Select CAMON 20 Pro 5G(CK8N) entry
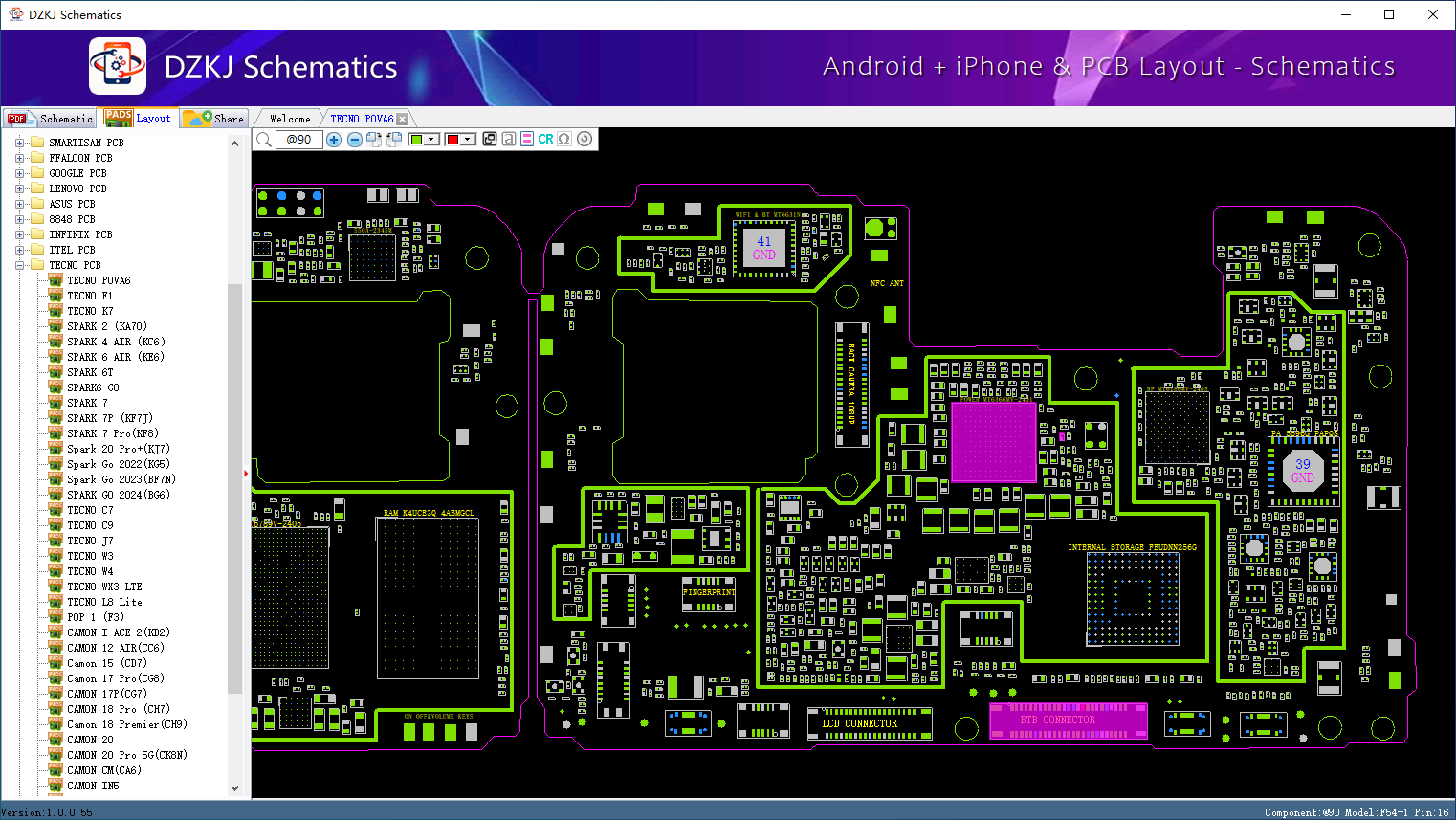Screen dimensions: 1456x820 pos(127,755)
